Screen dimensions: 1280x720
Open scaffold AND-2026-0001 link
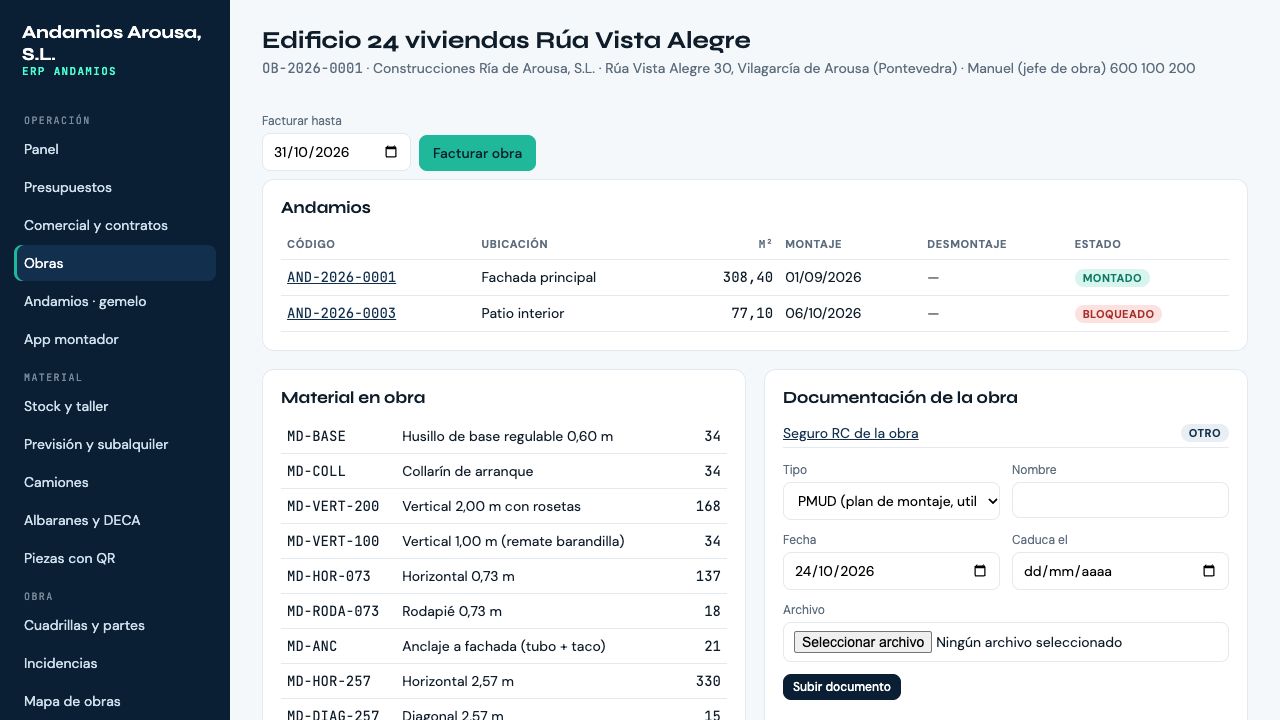pyautogui.click(x=341, y=277)
